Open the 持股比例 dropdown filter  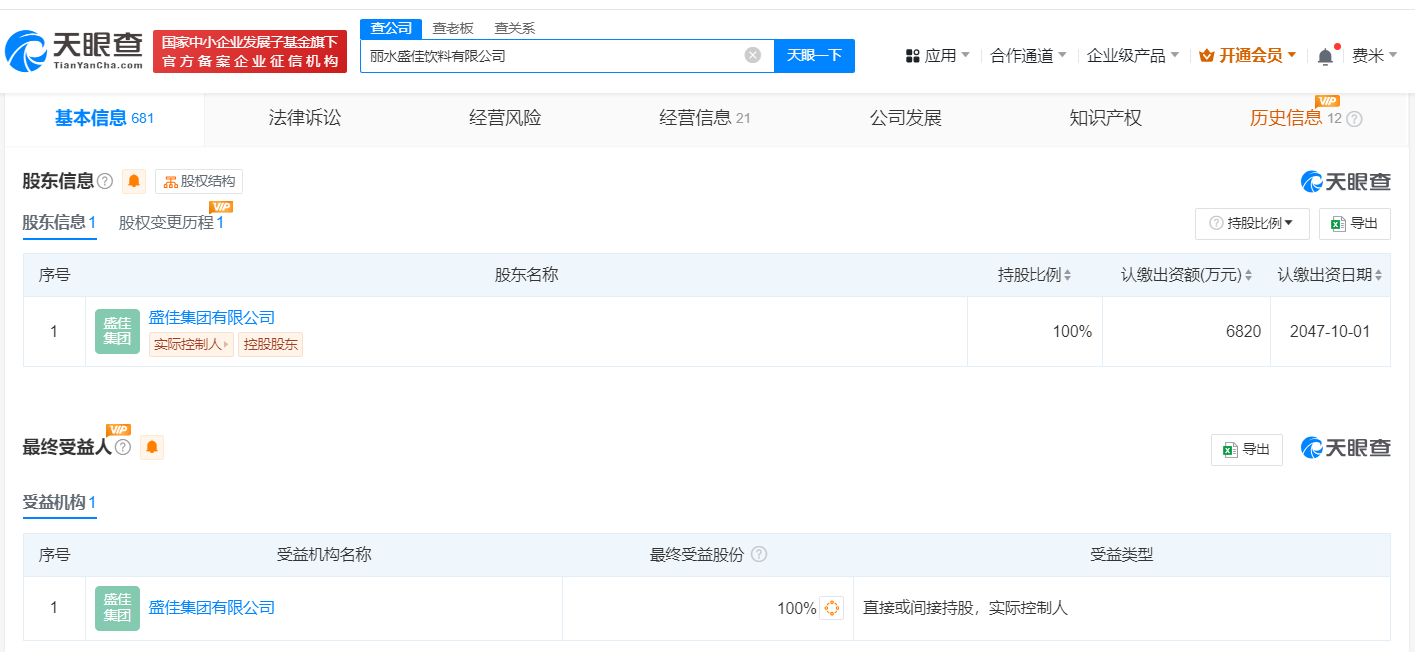point(1252,224)
